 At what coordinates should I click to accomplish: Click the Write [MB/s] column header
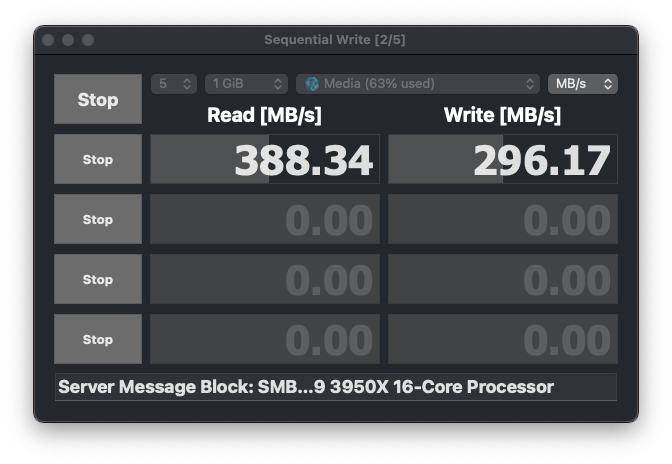point(502,115)
